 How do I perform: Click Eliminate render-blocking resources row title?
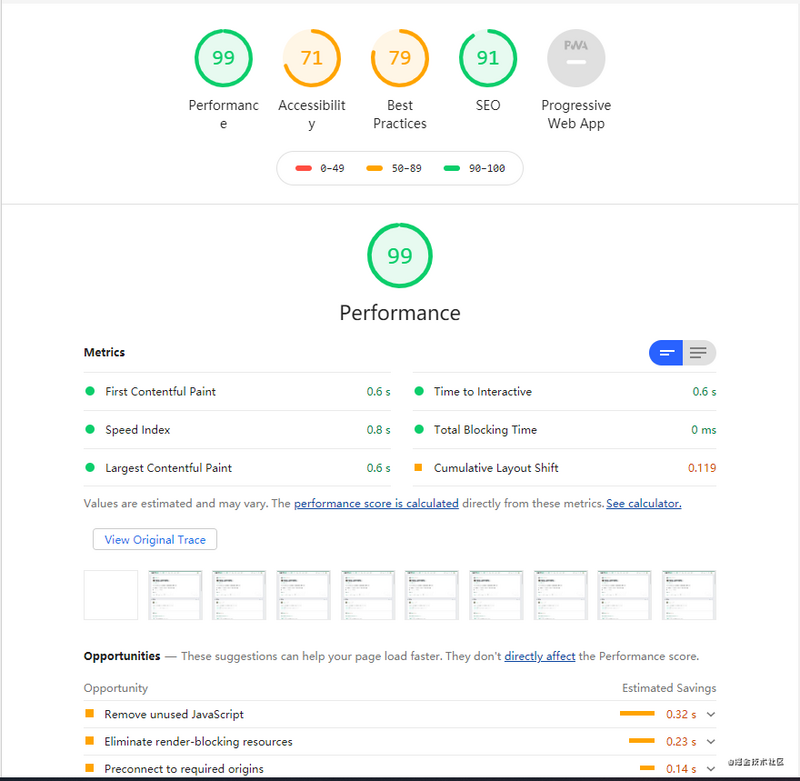pos(198,741)
